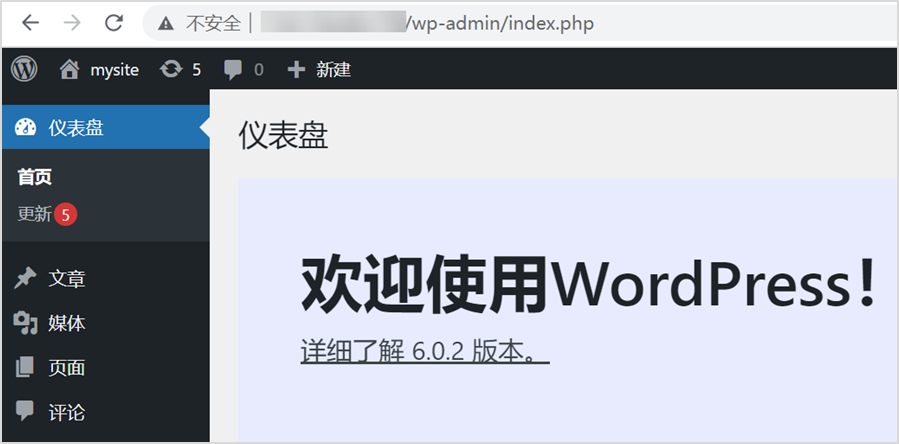This screenshot has height=444, width=899.
Task: Open the 新建 new content menu
Action: [333, 69]
